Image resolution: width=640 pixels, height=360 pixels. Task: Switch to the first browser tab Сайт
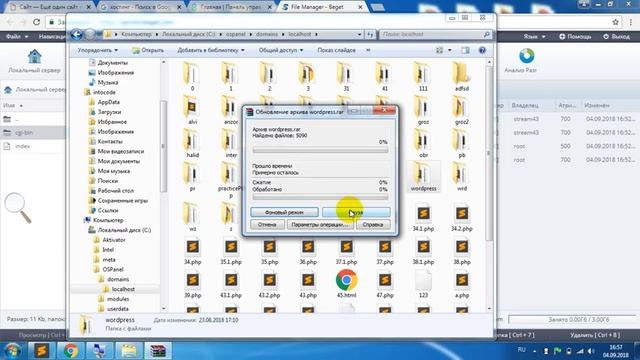click(x=51, y=7)
